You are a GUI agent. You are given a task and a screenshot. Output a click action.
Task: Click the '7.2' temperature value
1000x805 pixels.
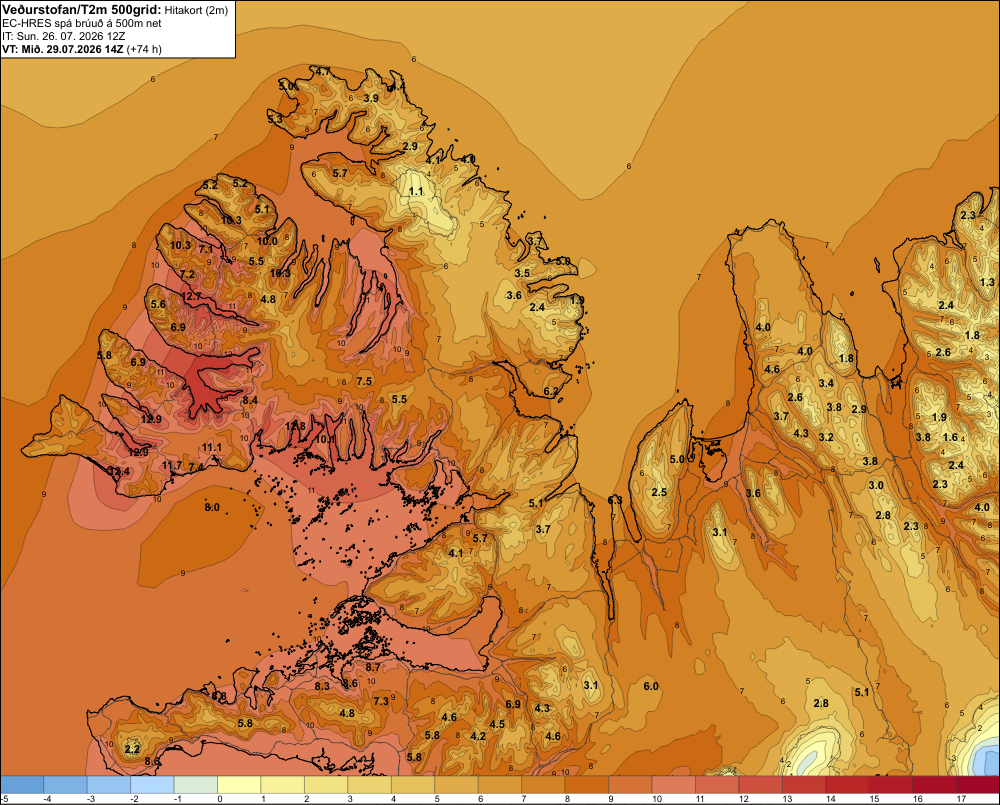tap(187, 274)
